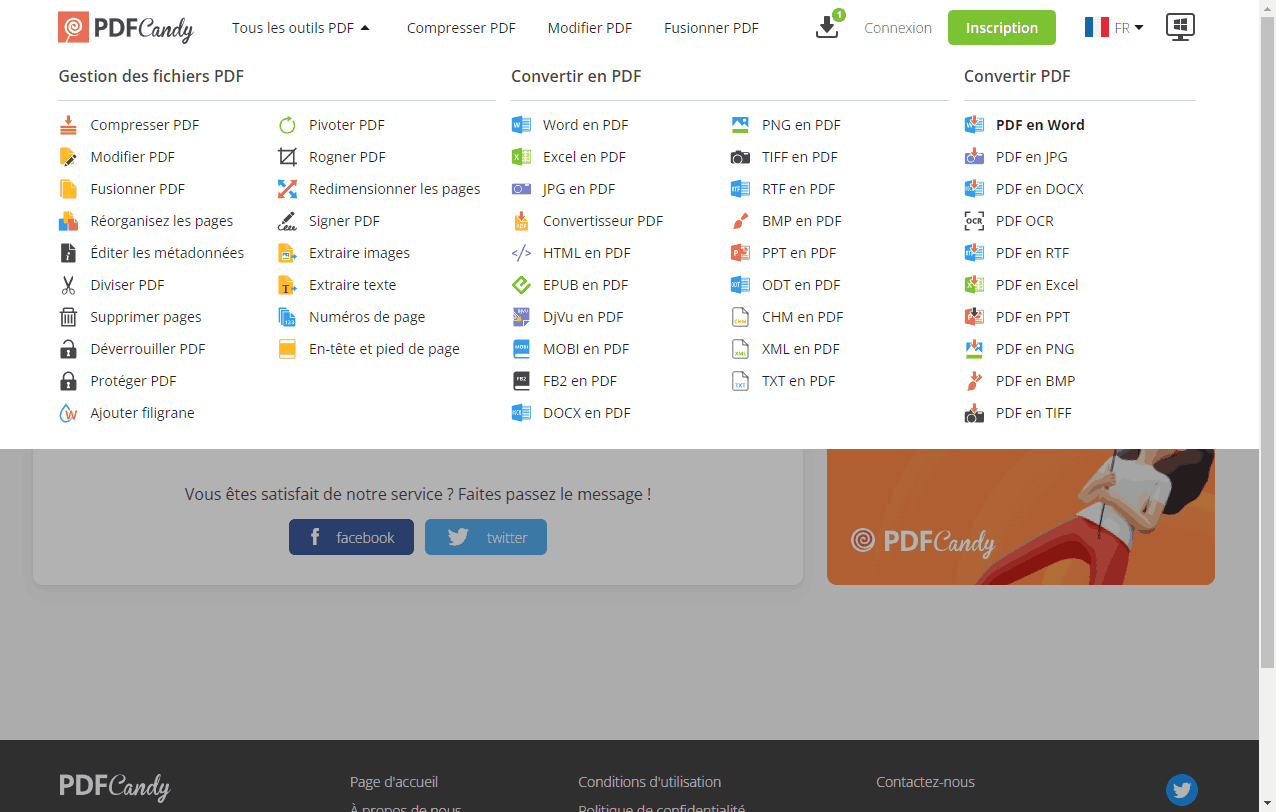Viewport: 1276px width, 812px height.
Task: Click the Extraire texte icon
Action: coord(287,285)
